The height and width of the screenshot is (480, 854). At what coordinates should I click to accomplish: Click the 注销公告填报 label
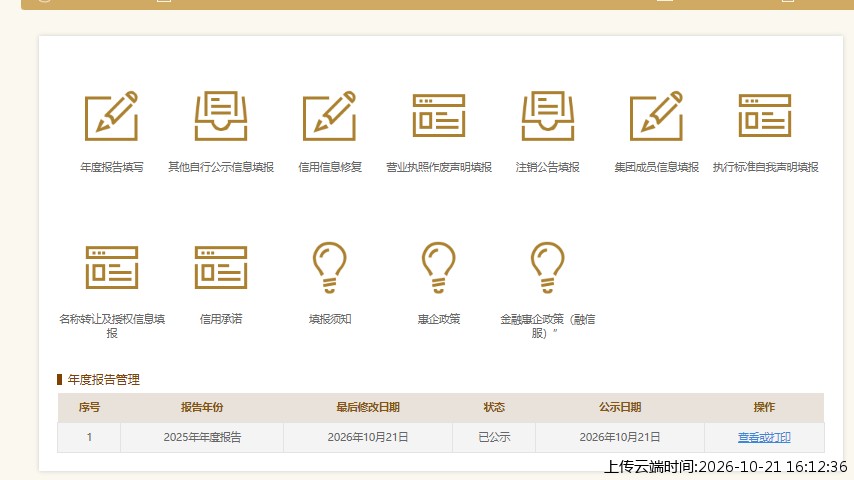click(547, 167)
